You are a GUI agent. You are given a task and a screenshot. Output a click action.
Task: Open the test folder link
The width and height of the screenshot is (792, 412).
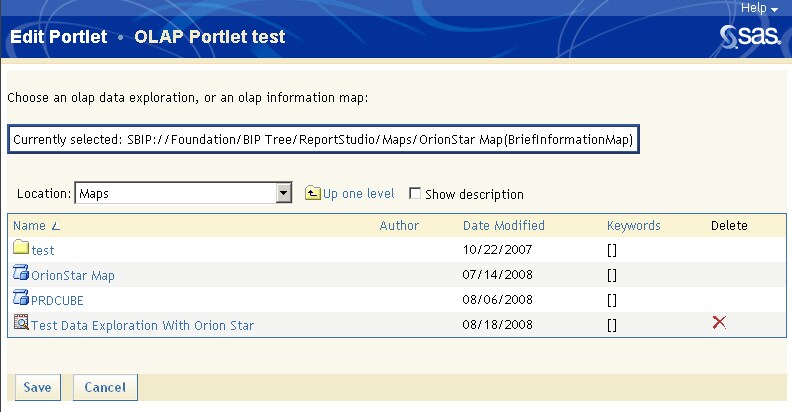[43, 250]
